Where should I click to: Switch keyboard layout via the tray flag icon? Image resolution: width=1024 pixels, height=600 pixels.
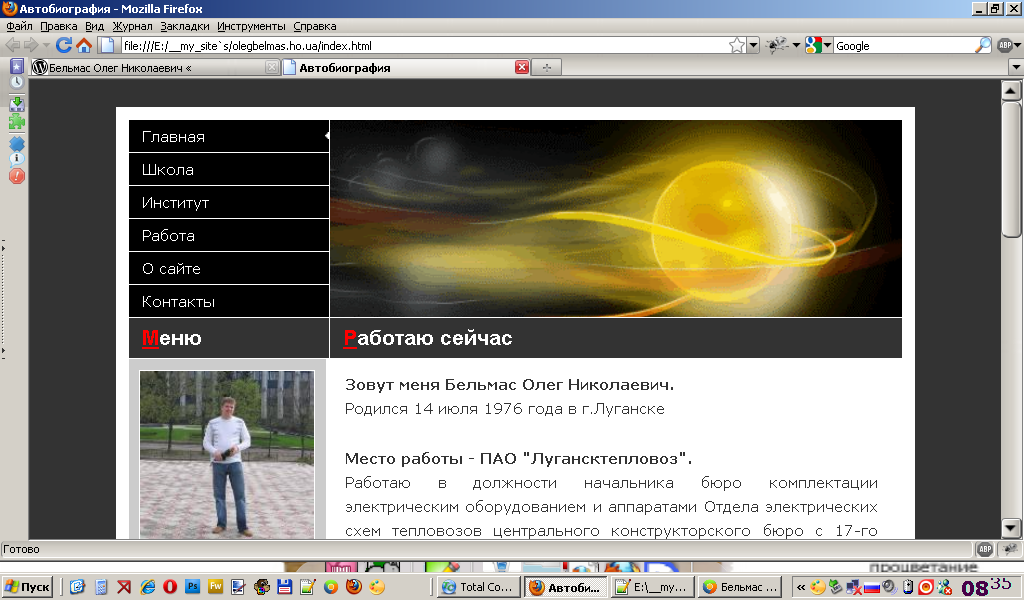pyautogui.click(x=872, y=587)
